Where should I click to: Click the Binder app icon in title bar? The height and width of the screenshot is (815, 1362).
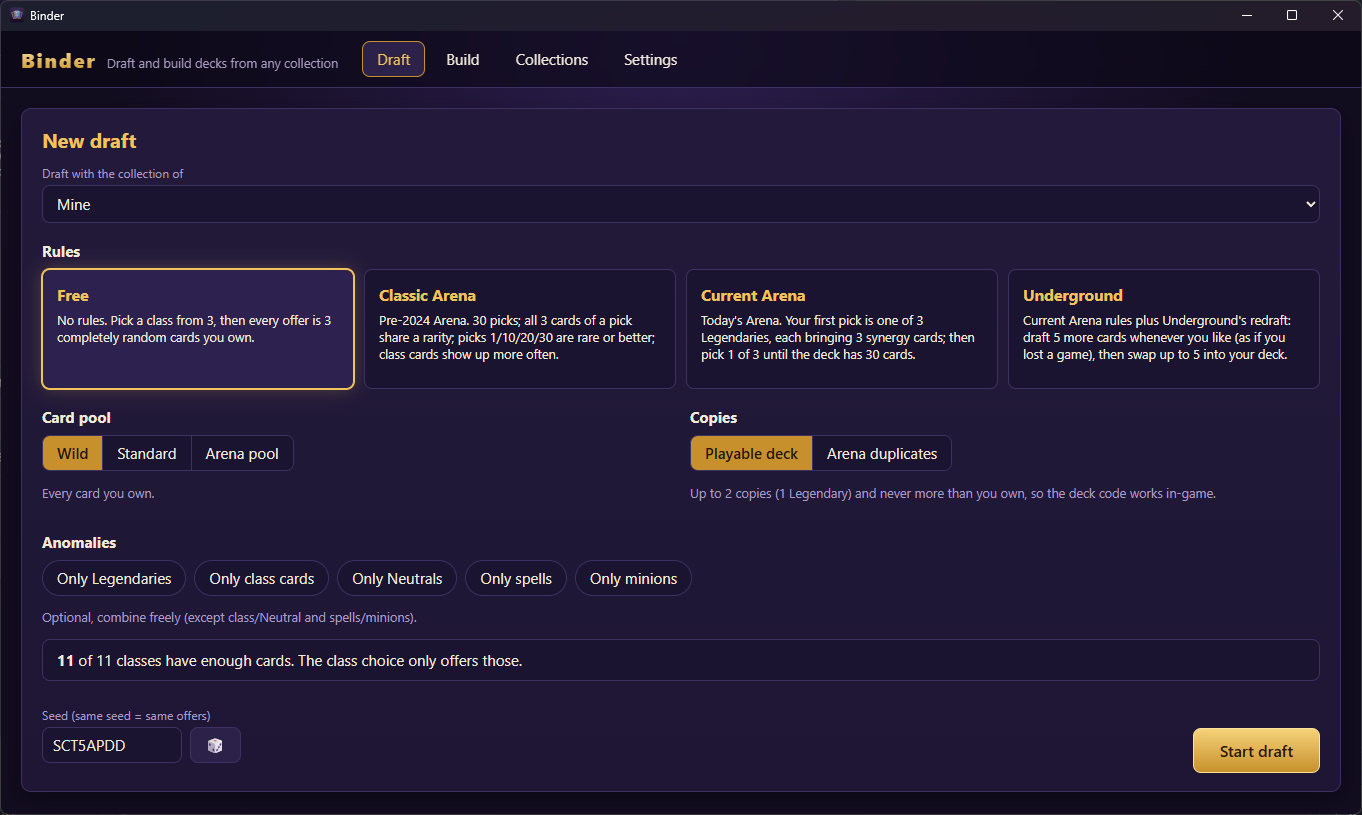pos(16,15)
